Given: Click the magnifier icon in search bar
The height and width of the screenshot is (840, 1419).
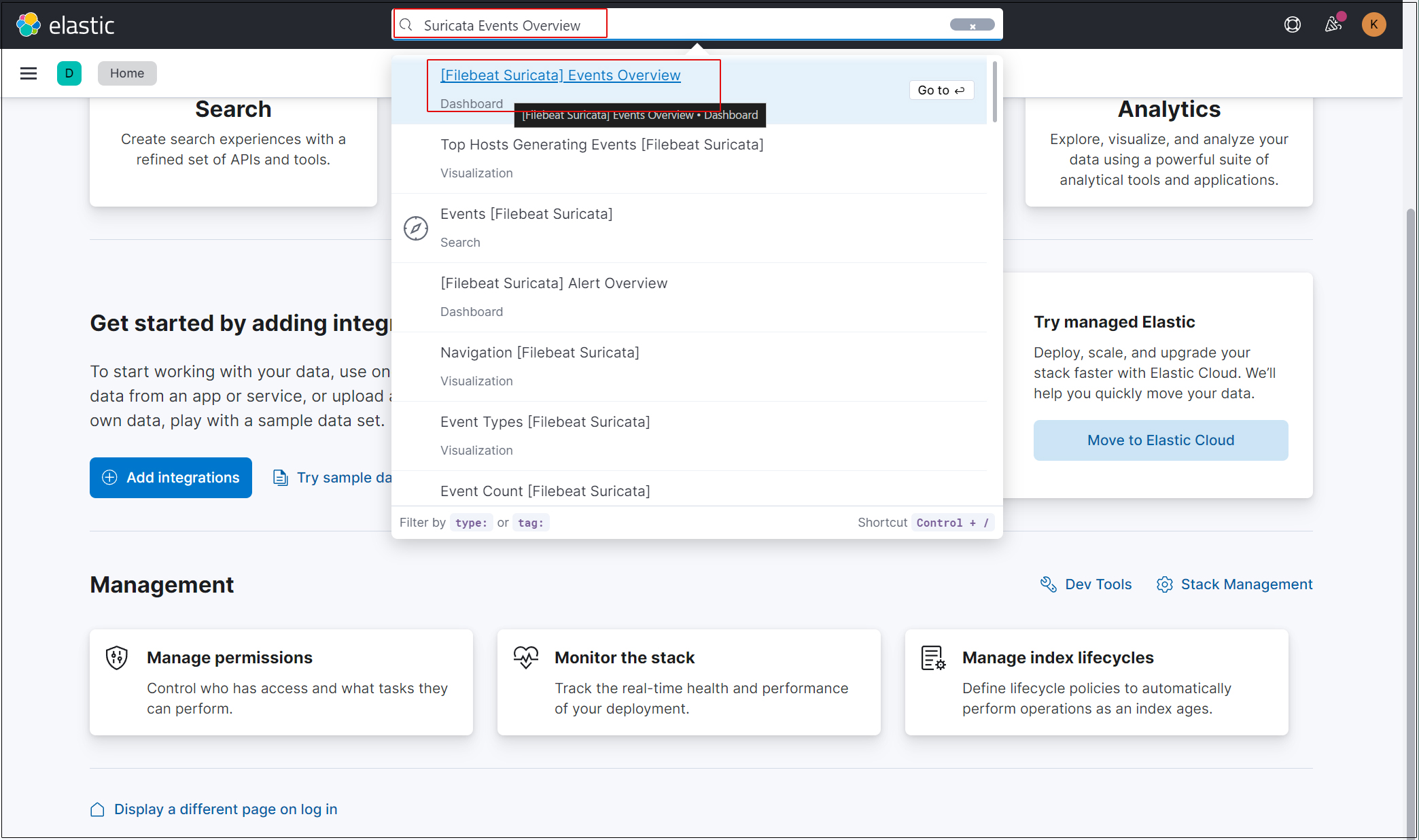Looking at the screenshot, I should [406, 25].
